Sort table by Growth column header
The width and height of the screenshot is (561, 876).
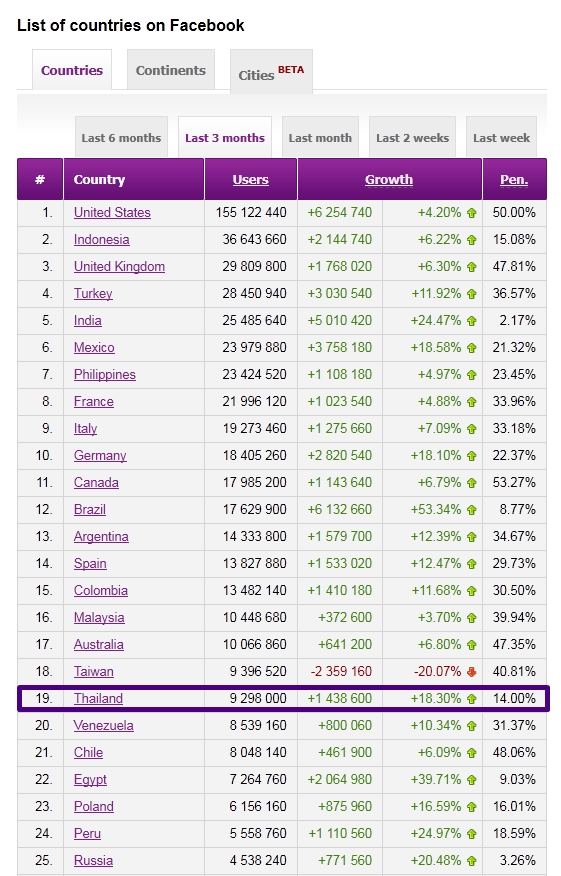click(389, 179)
